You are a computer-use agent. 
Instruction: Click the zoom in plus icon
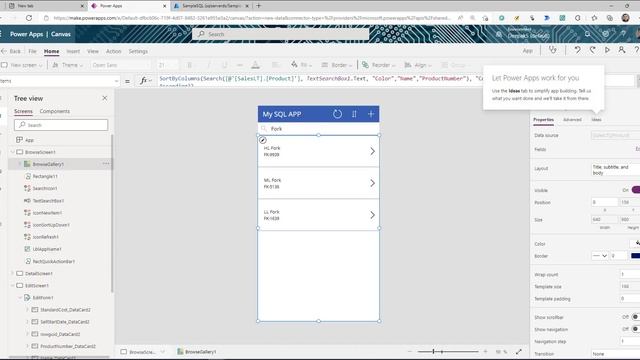pos(485,351)
